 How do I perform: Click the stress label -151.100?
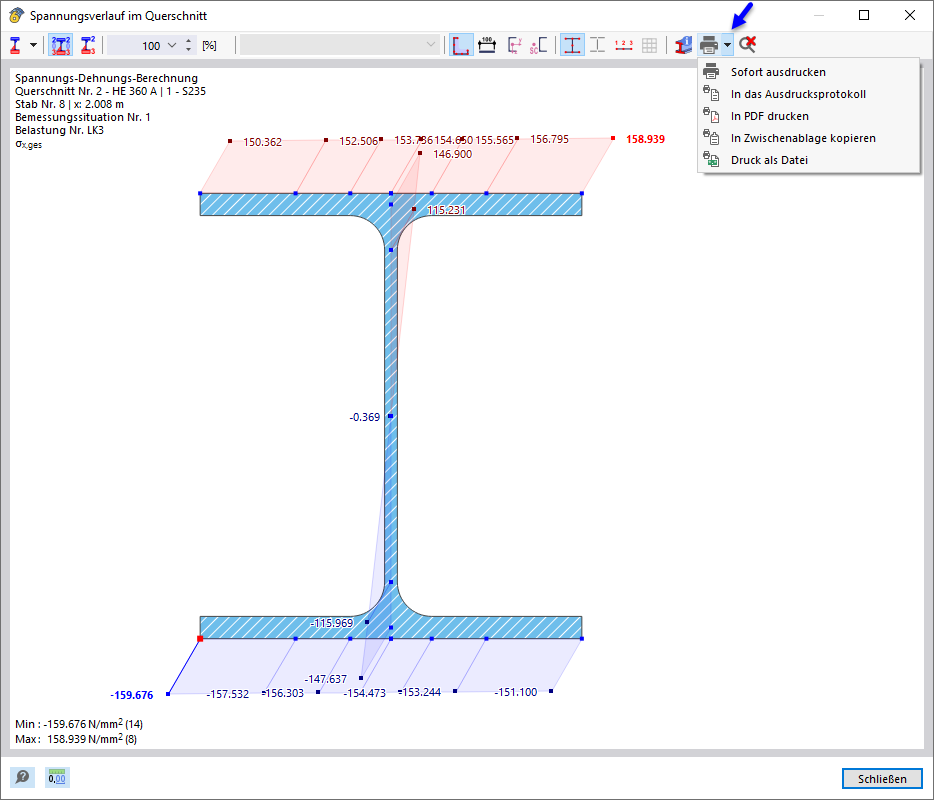pyautogui.click(x=516, y=692)
